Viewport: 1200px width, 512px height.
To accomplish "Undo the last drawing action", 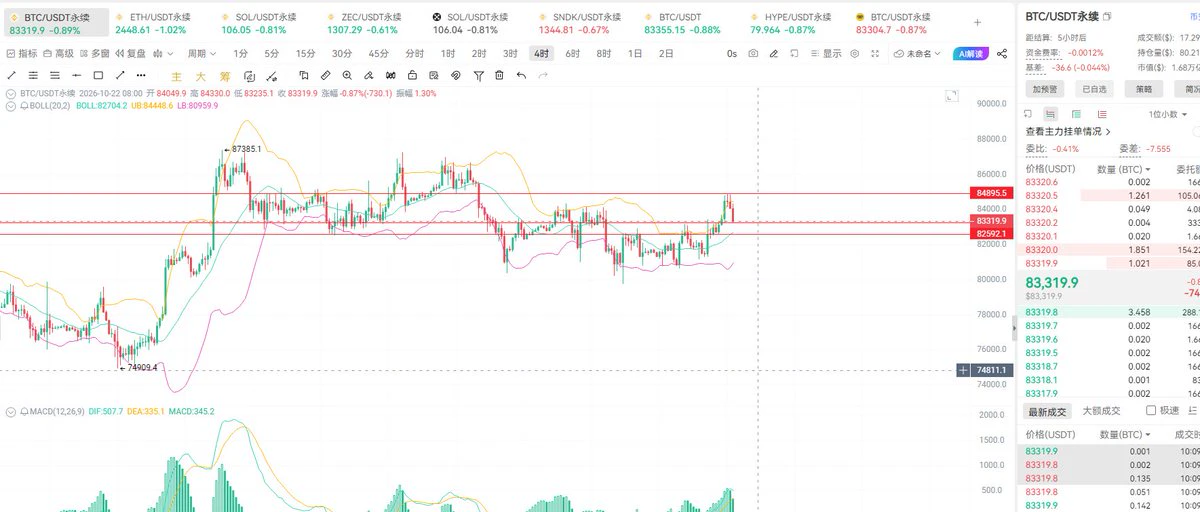I will [521, 75].
